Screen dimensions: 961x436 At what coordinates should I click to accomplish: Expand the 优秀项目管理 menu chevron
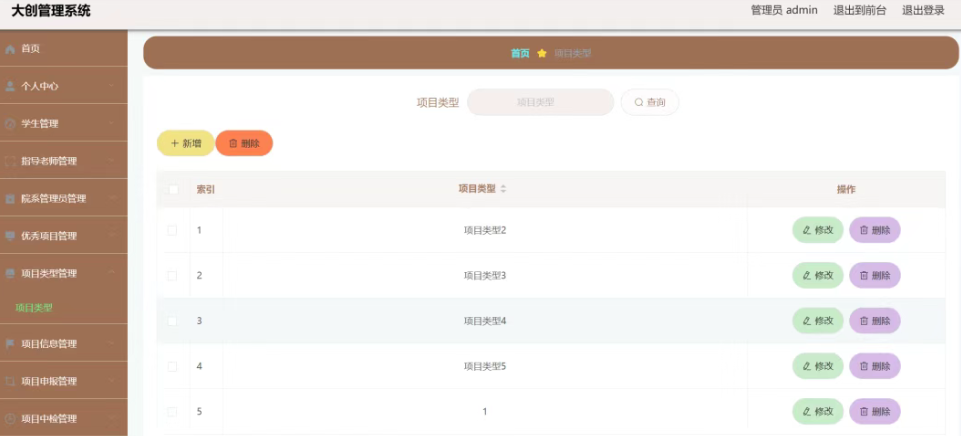pos(112,236)
